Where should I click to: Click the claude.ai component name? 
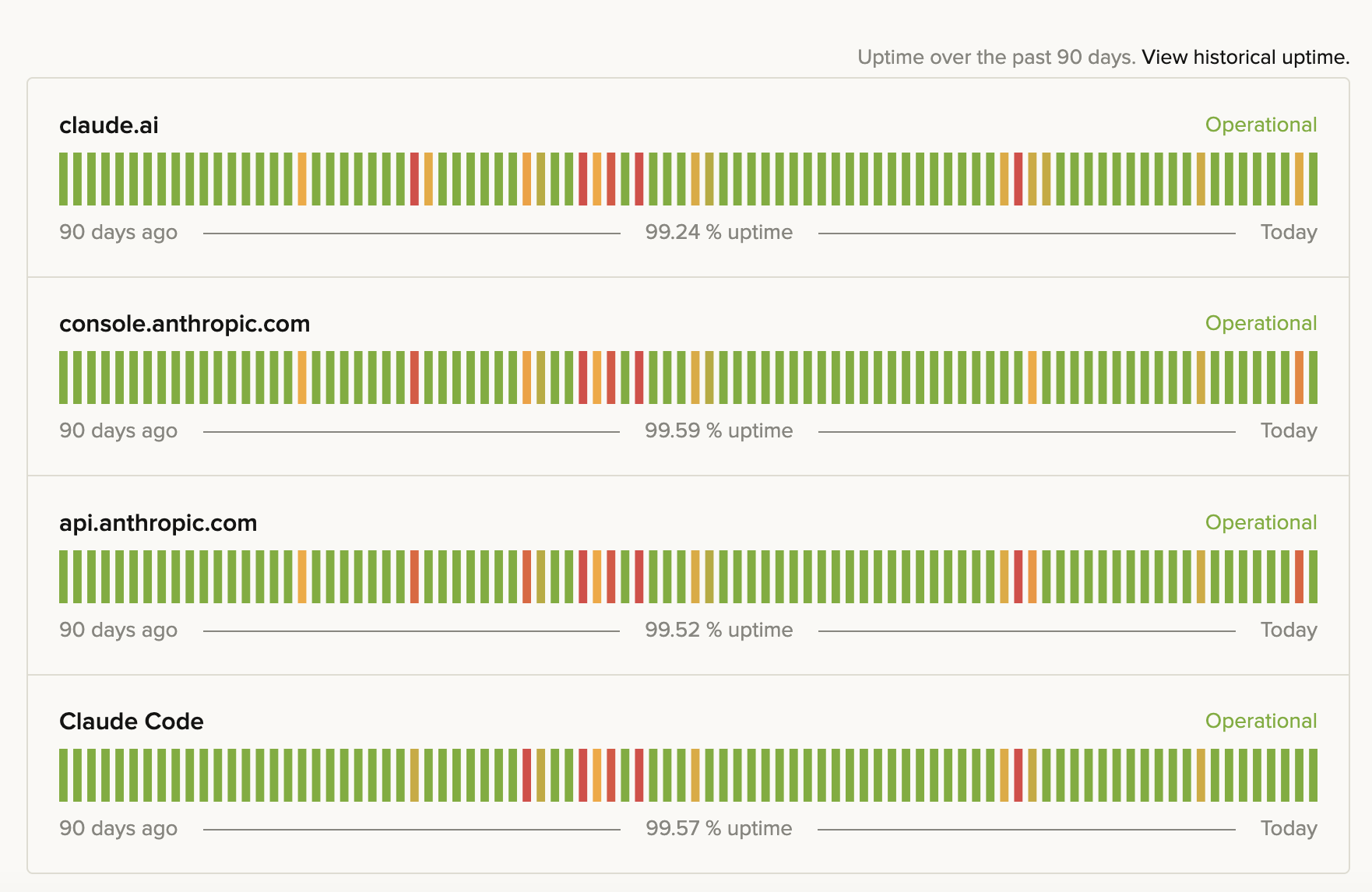[109, 125]
